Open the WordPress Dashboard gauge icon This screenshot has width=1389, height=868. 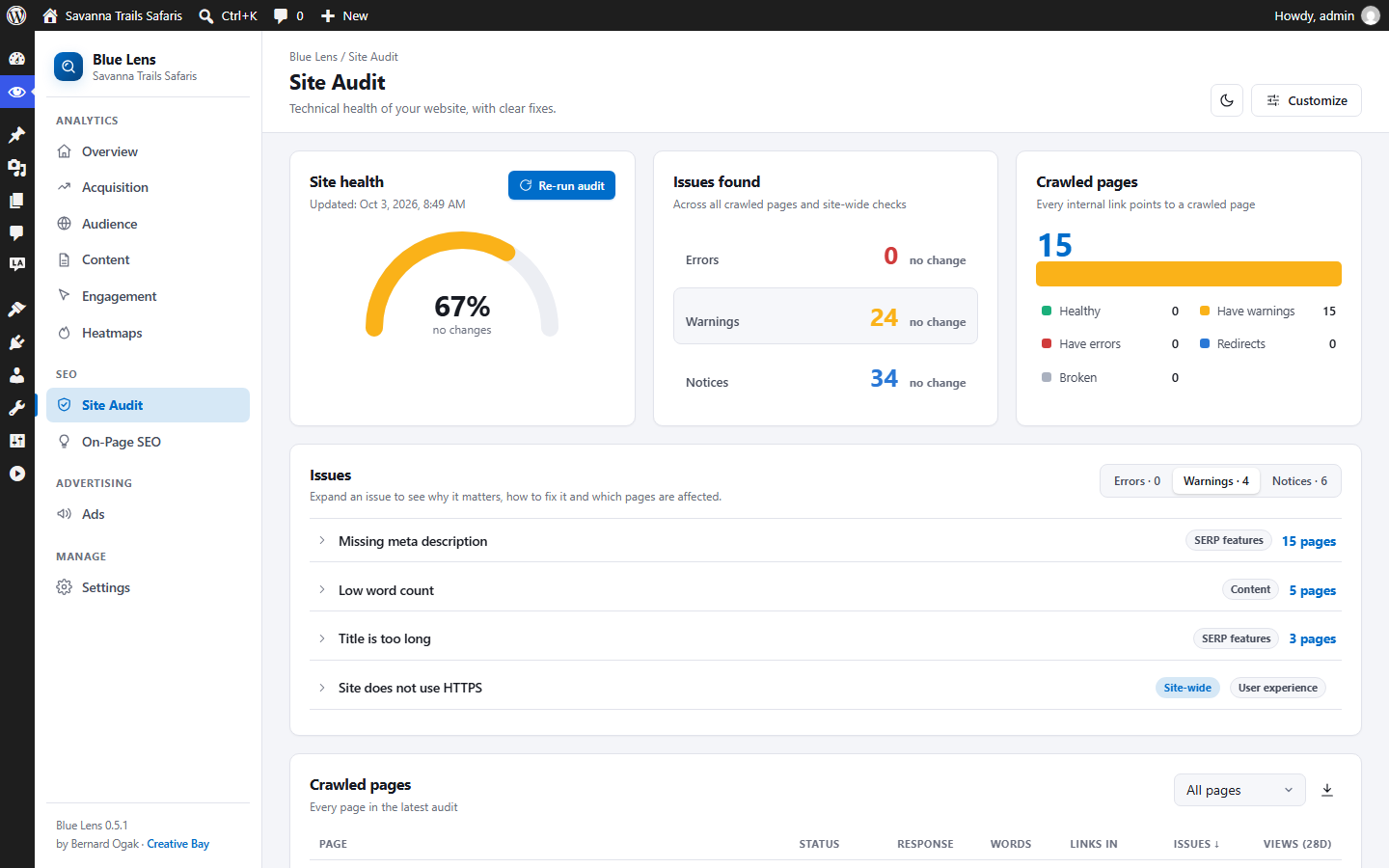click(x=16, y=58)
